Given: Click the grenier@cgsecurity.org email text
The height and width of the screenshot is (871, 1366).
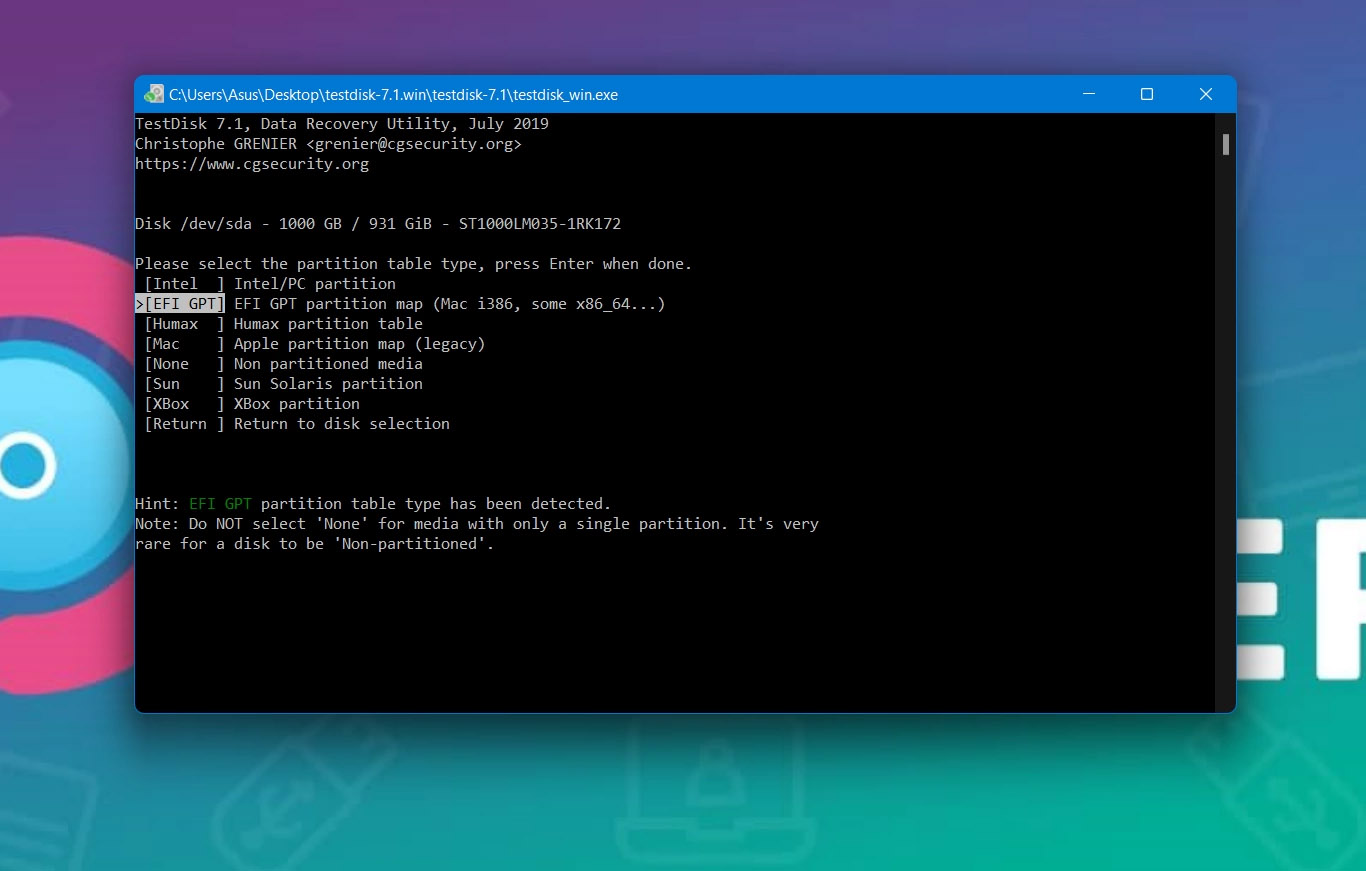Looking at the screenshot, I should (414, 144).
